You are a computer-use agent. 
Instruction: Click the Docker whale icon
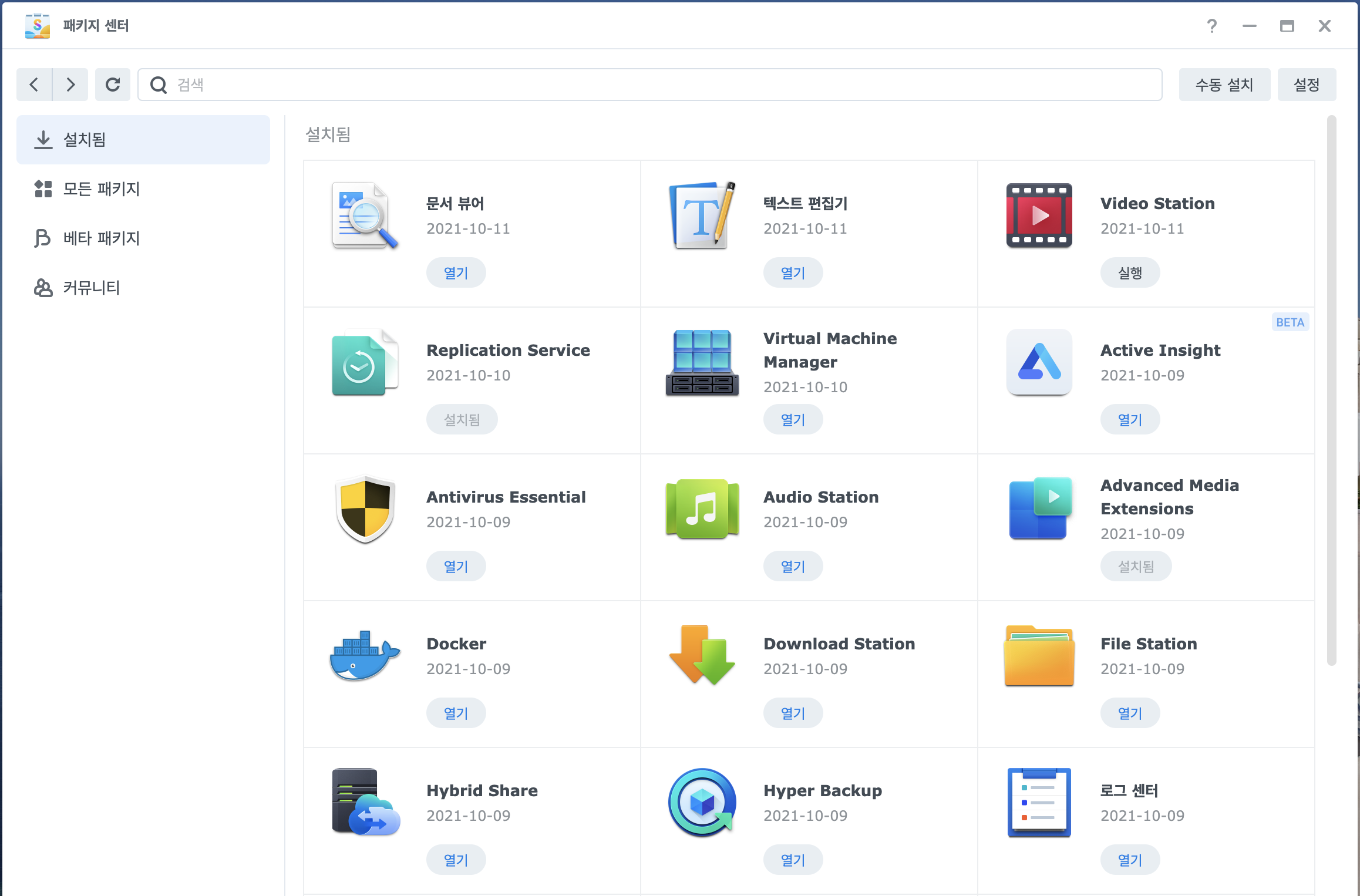pyautogui.click(x=364, y=656)
